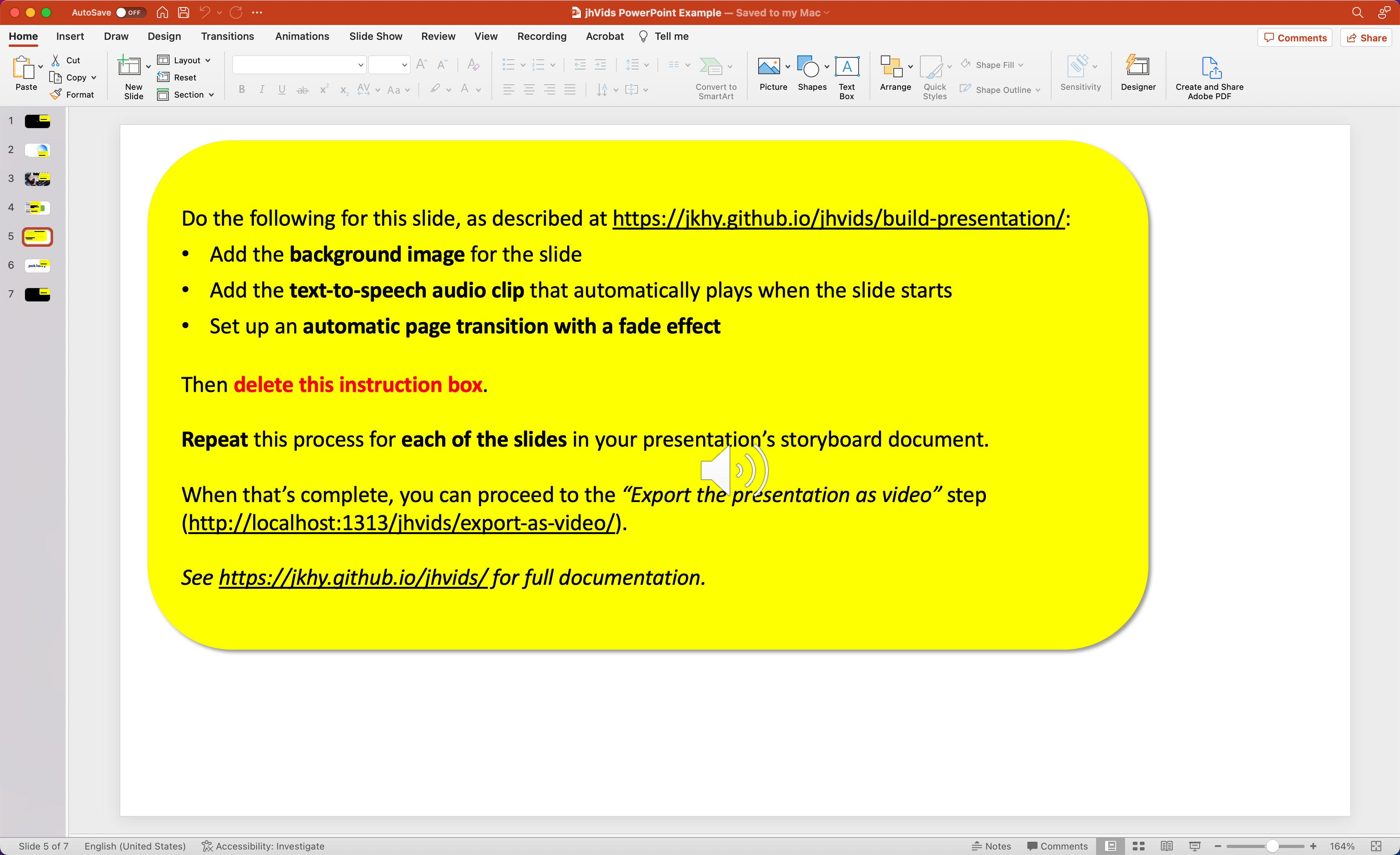
Task: Toggle the Comments pane in the status bar
Action: pos(1057,846)
